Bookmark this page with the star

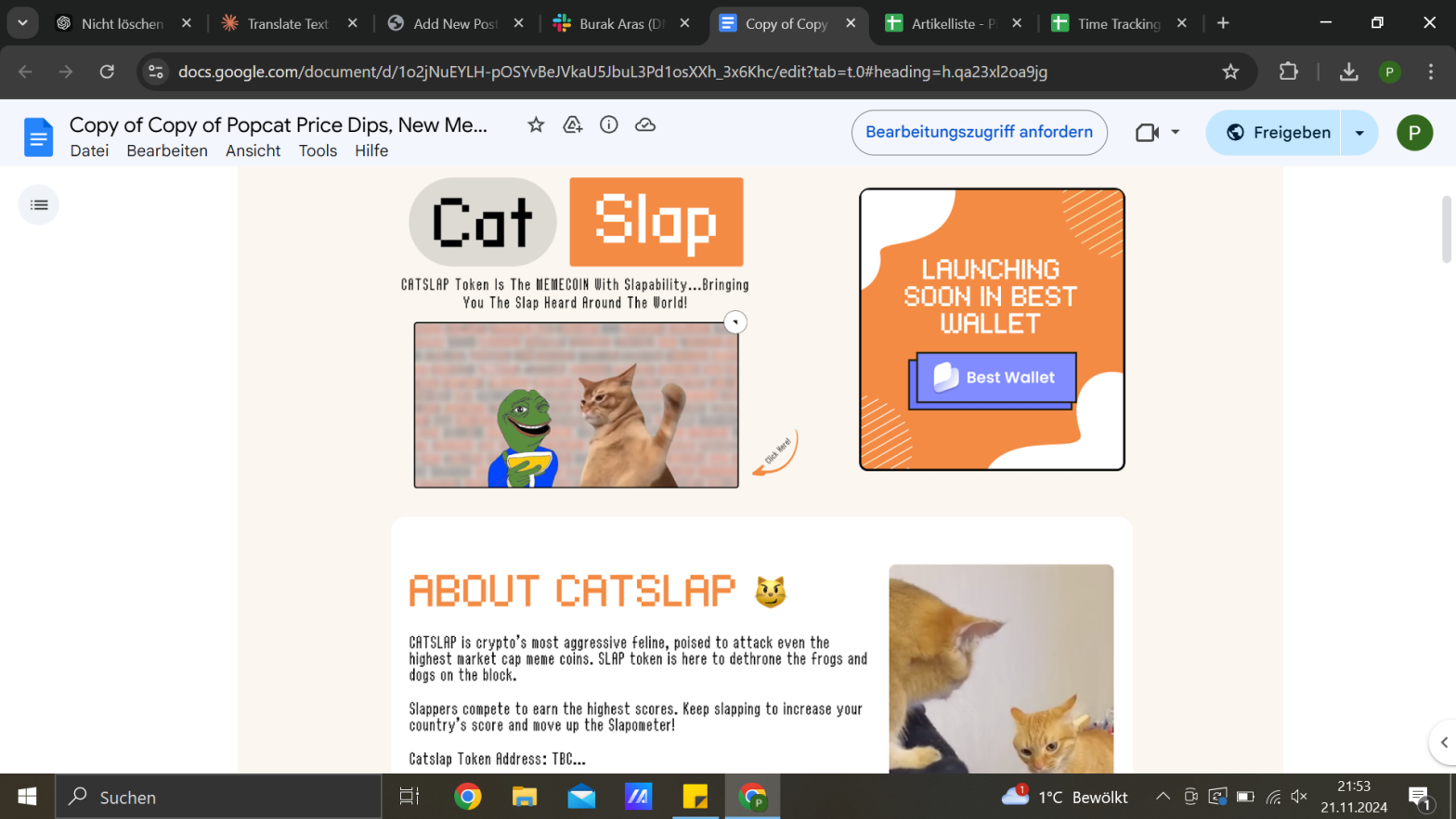click(x=1230, y=71)
